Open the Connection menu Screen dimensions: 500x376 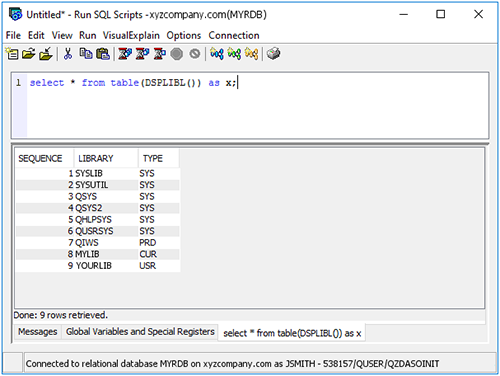tap(234, 35)
